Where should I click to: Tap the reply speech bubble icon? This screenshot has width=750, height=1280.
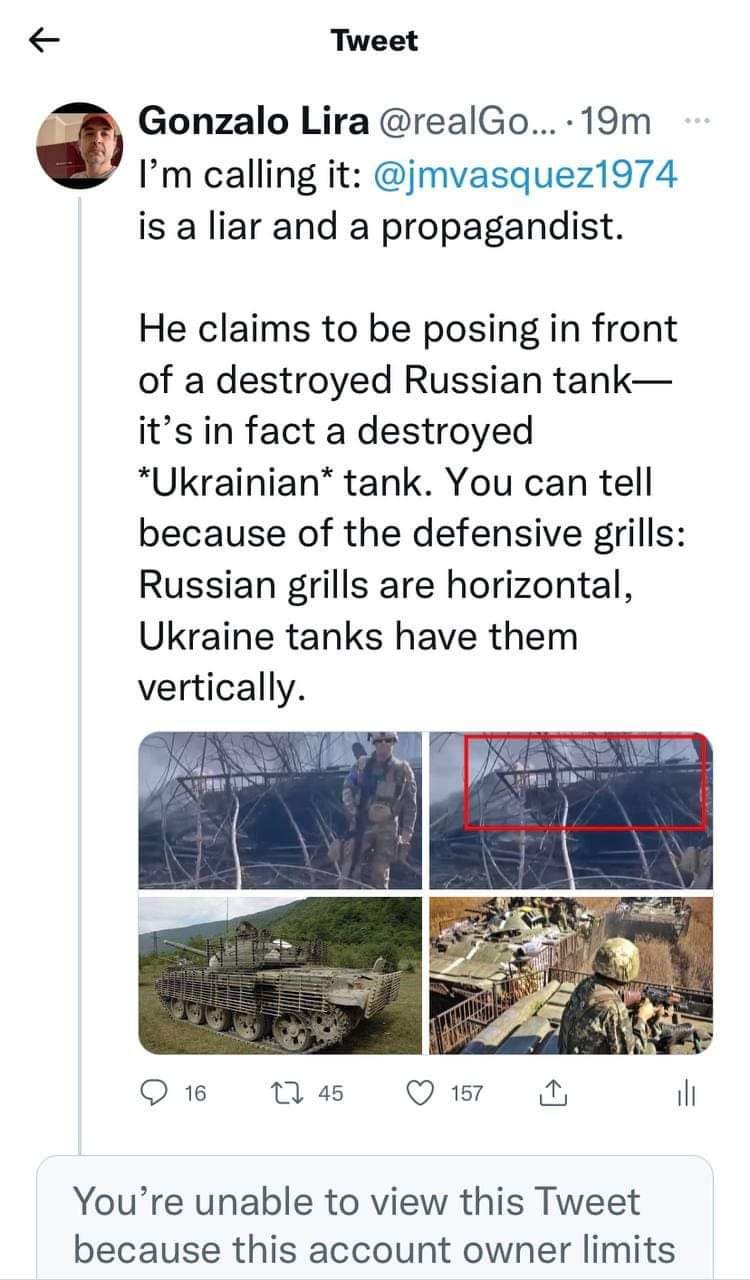coord(153,1093)
